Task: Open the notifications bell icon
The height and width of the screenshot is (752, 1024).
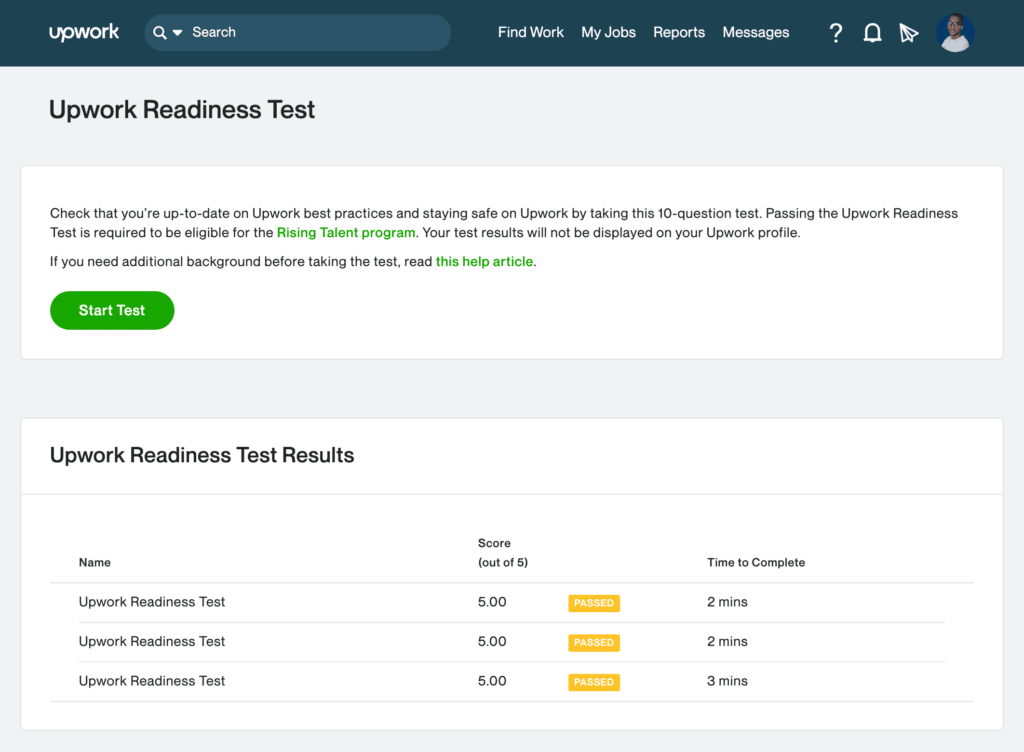Action: click(872, 33)
